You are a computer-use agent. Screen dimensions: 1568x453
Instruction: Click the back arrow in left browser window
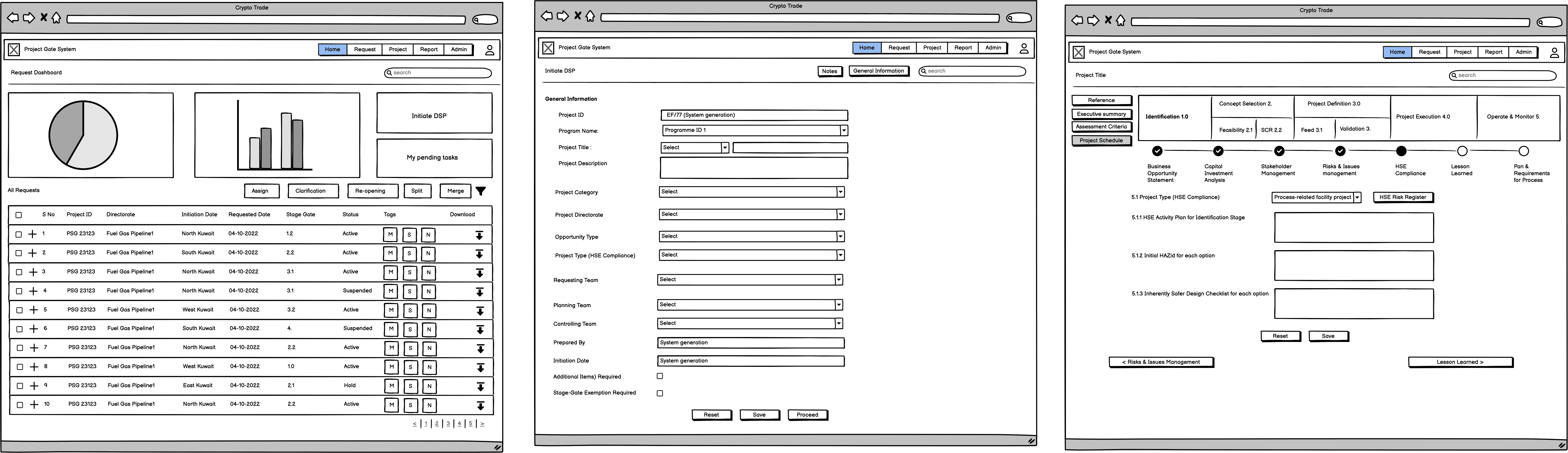click(x=13, y=18)
